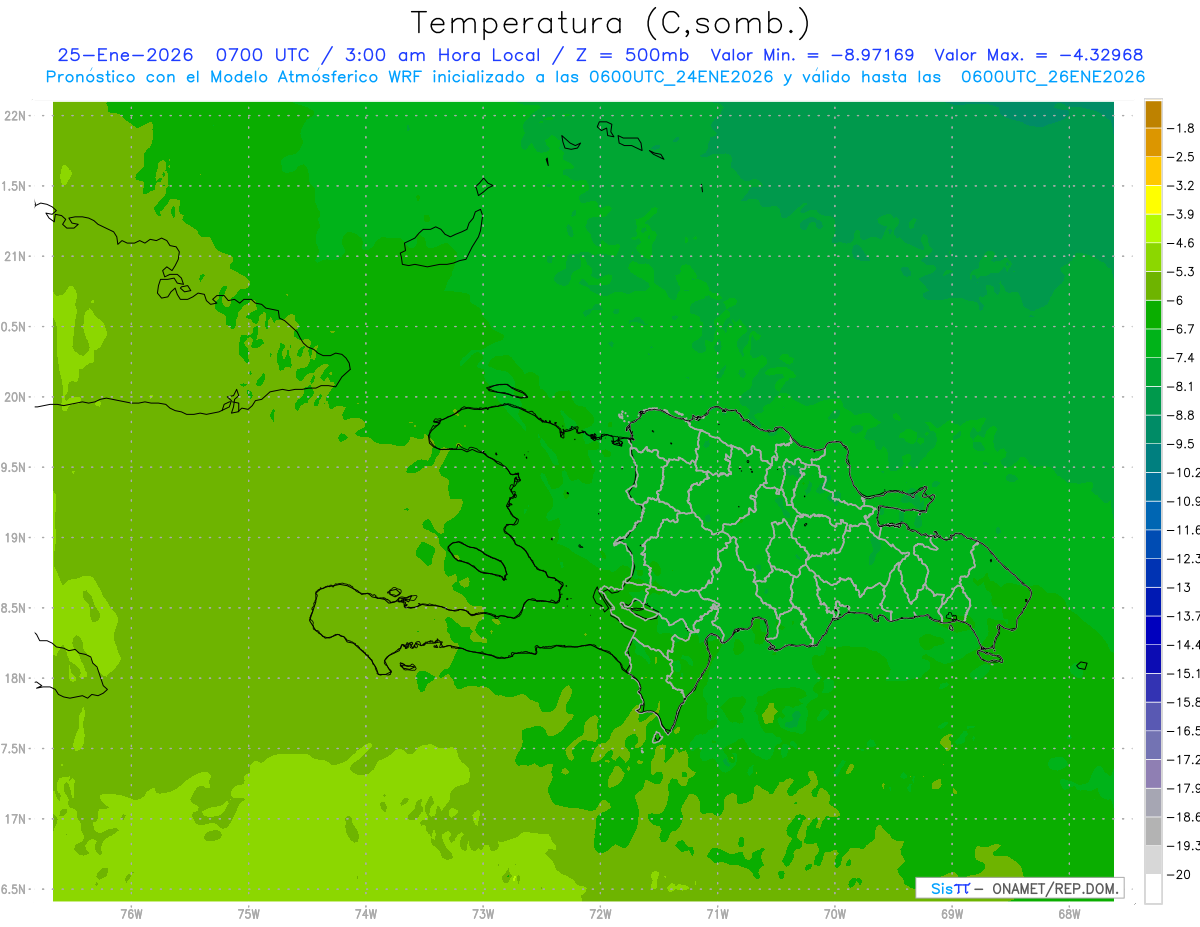Click the '76W' longitude label
This screenshot has width=1200, height=927.
click(x=131, y=914)
